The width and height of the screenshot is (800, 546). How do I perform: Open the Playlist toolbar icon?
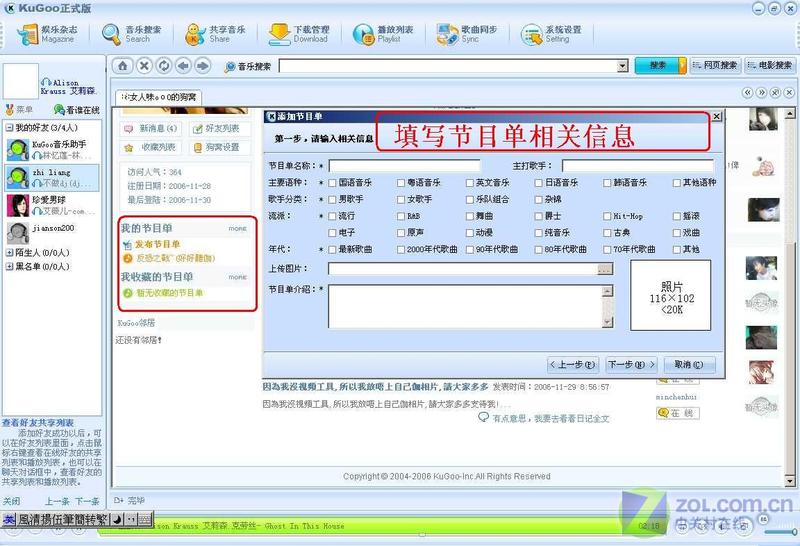coord(364,34)
